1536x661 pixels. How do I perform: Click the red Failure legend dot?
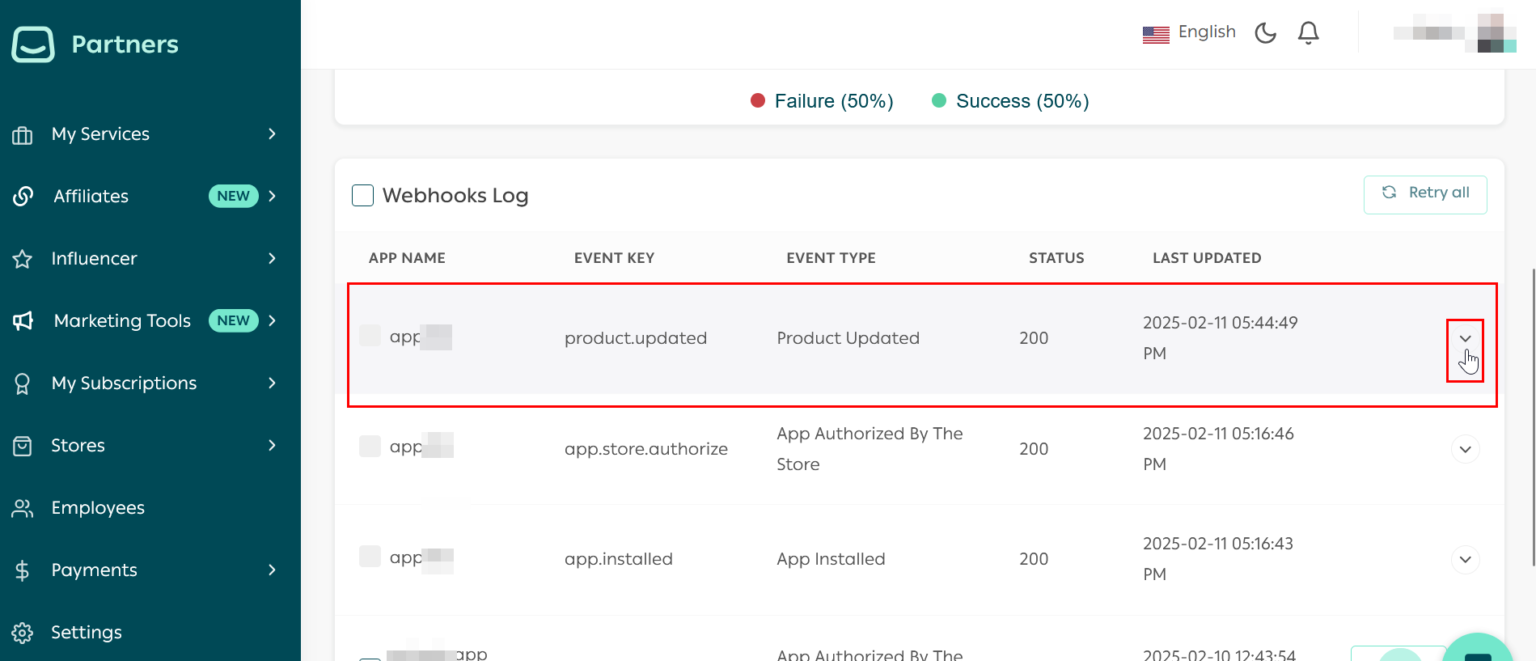coord(758,101)
